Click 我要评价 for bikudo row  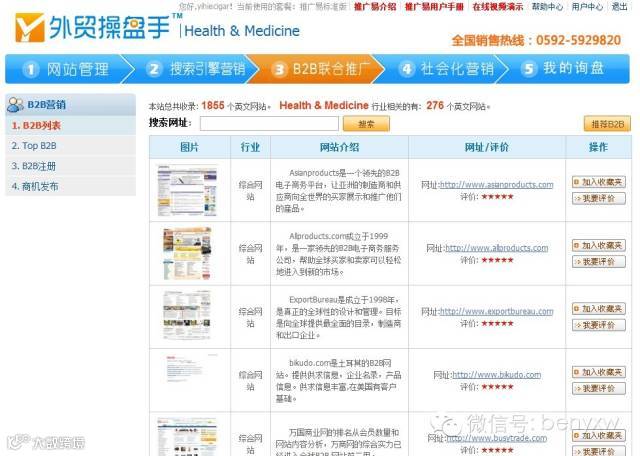(x=599, y=388)
